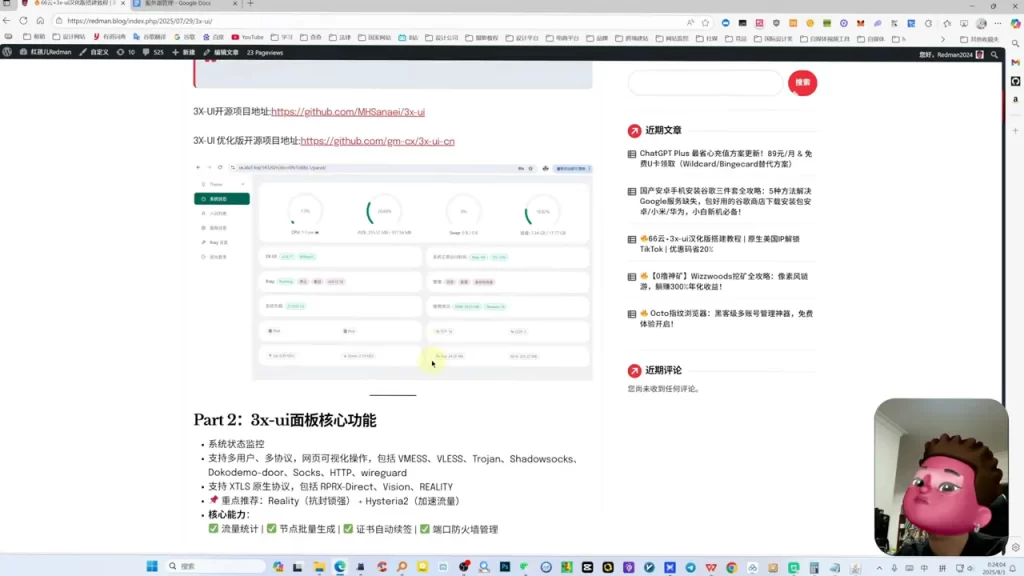Expand the hidden bookmarks chevron
Viewport: 1024px width, 576px height.
[x=942, y=39]
